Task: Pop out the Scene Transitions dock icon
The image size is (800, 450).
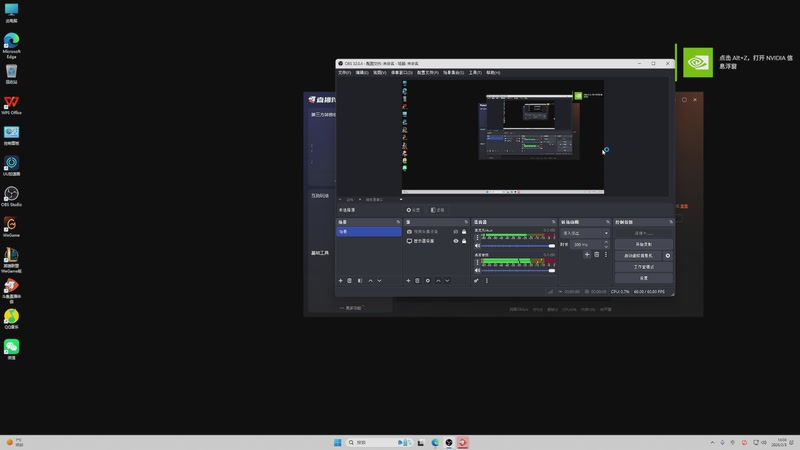Action: pyautogui.click(x=608, y=222)
